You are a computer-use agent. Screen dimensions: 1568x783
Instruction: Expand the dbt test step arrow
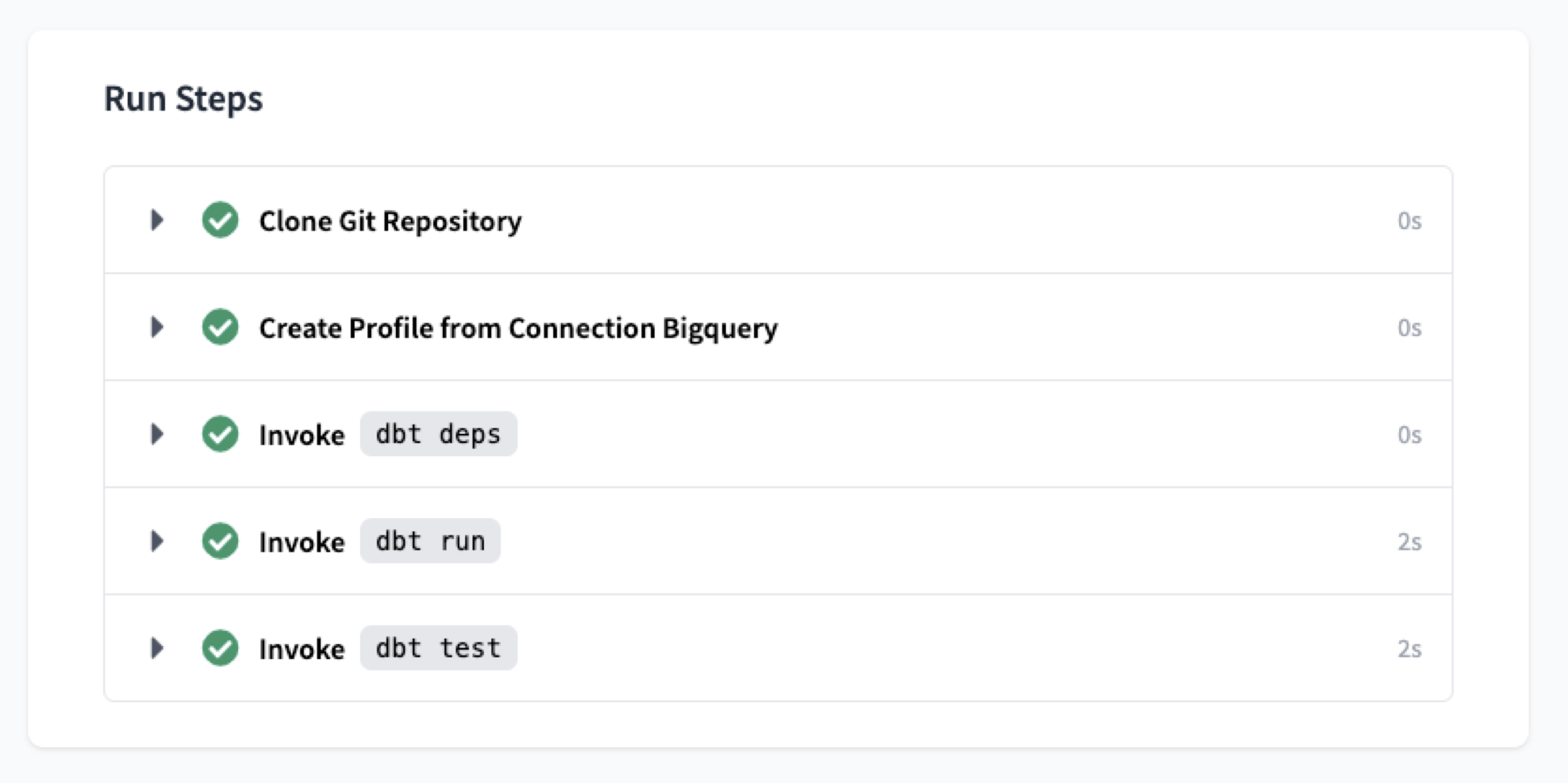click(157, 649)
